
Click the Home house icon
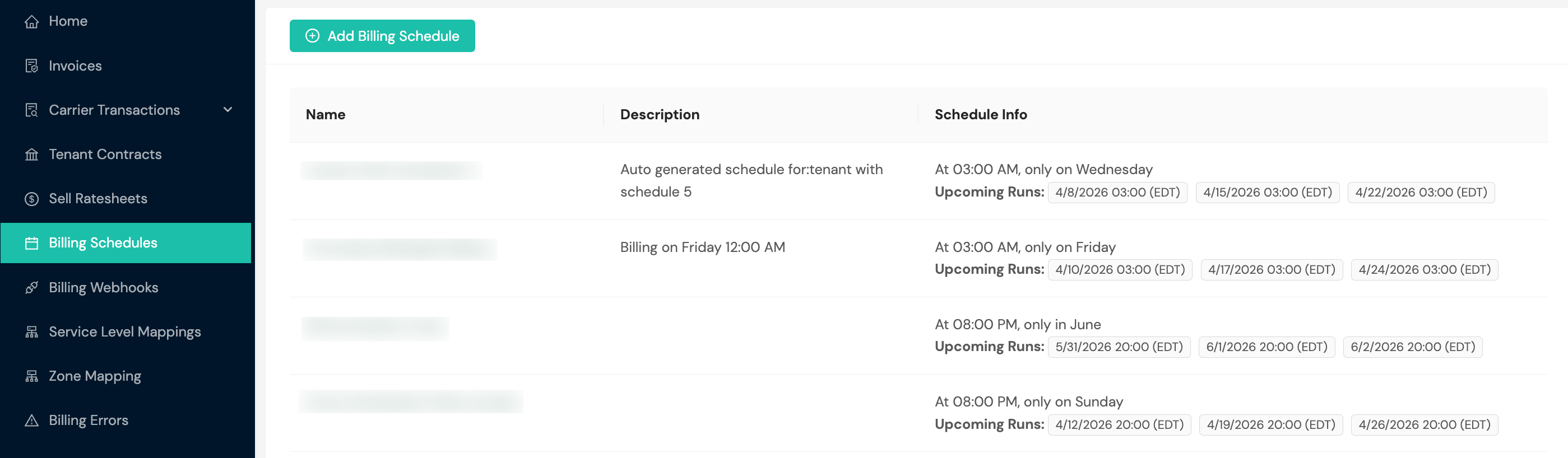pos(31,22)
